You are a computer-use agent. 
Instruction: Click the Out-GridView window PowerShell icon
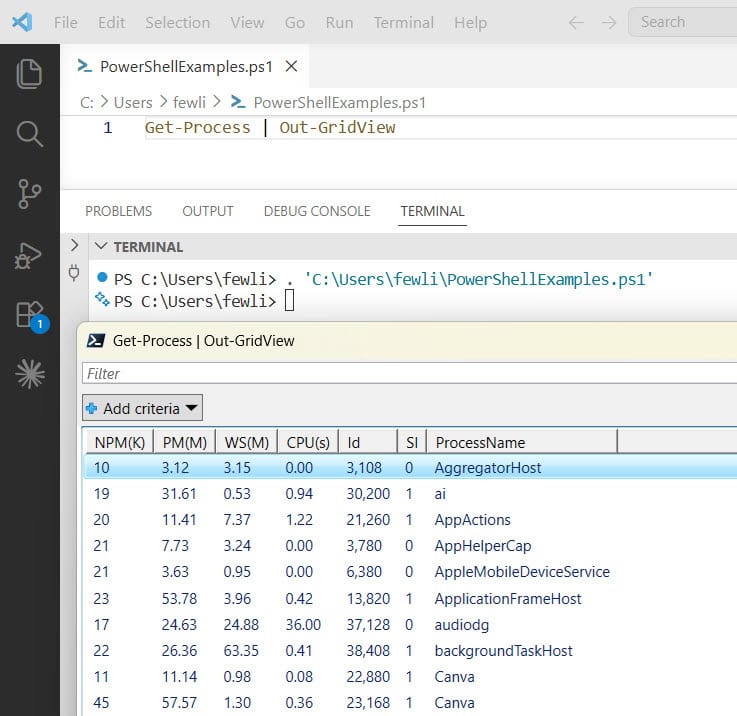point(96,340)
